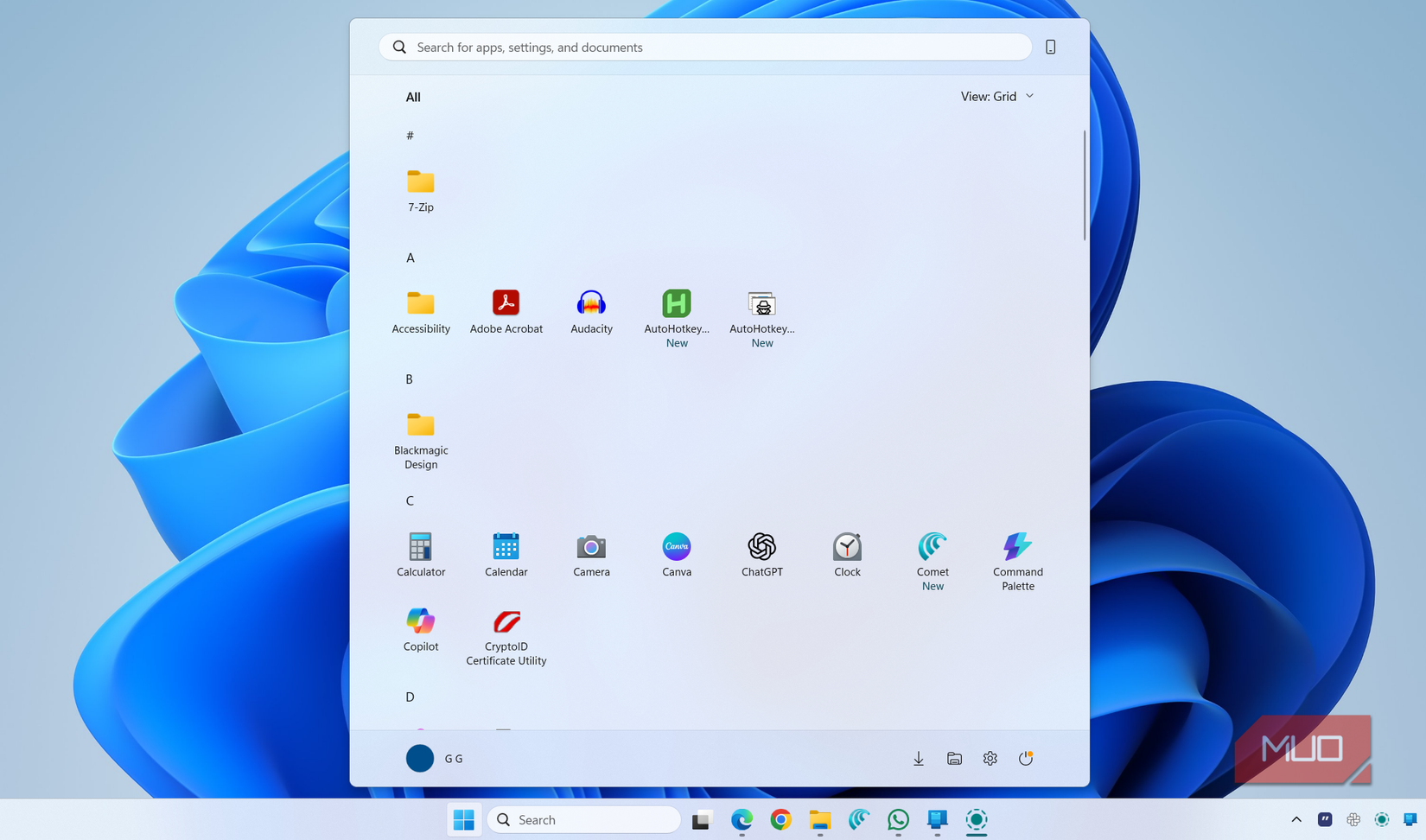Launch Canva
The width and height of the screenshot is (1426, 840).
(677, 553)
